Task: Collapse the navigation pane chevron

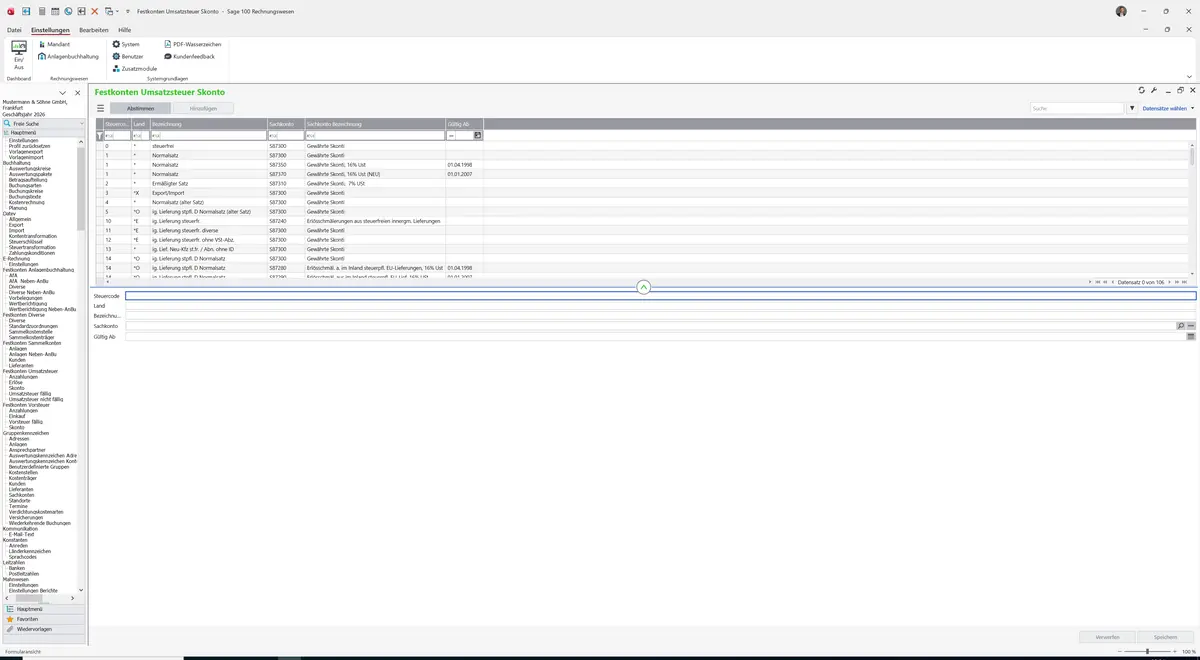Action: pyautogui.click(x=62, y=93)
